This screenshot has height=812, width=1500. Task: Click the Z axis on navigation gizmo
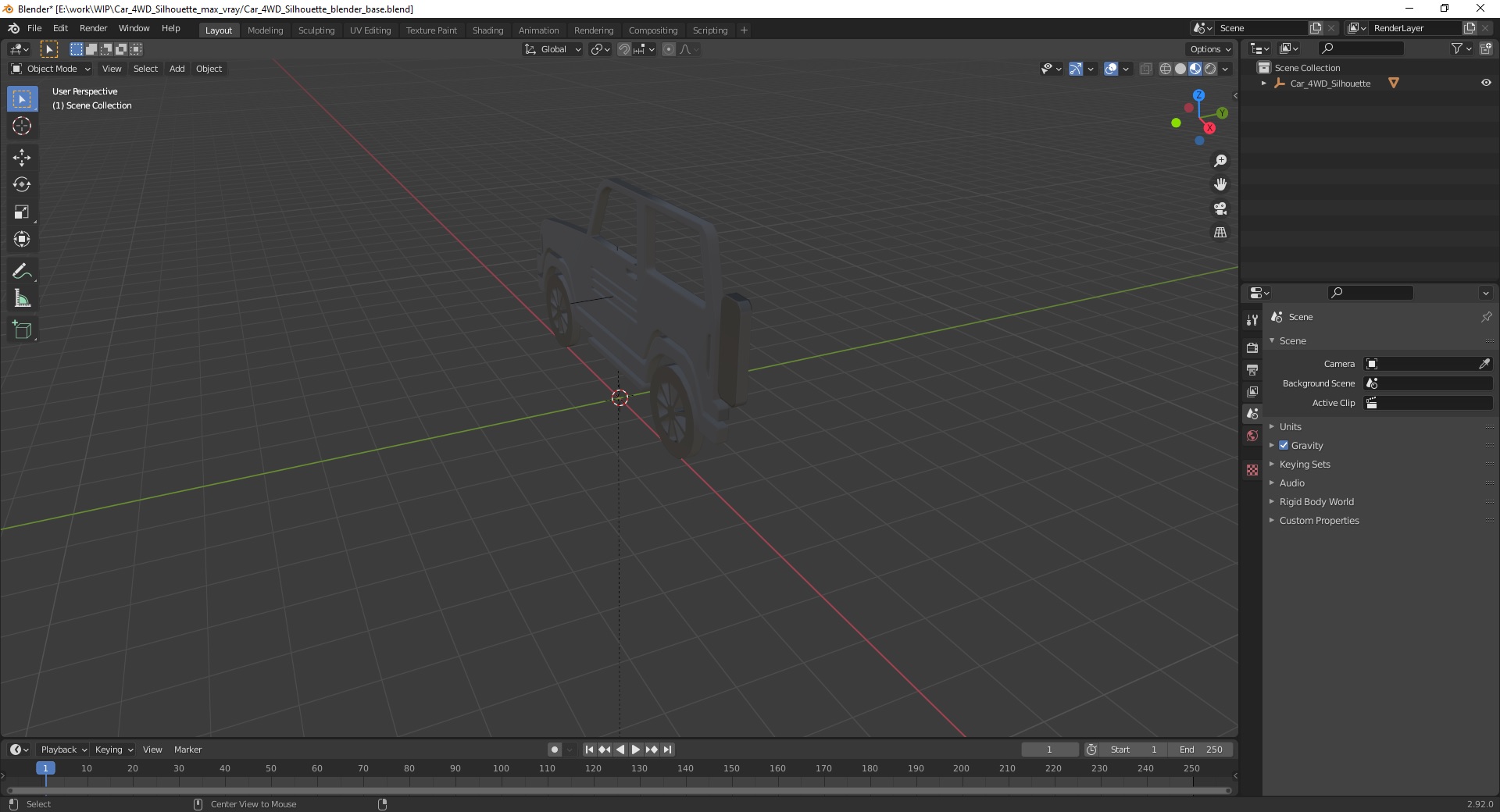pos(1198,95)
